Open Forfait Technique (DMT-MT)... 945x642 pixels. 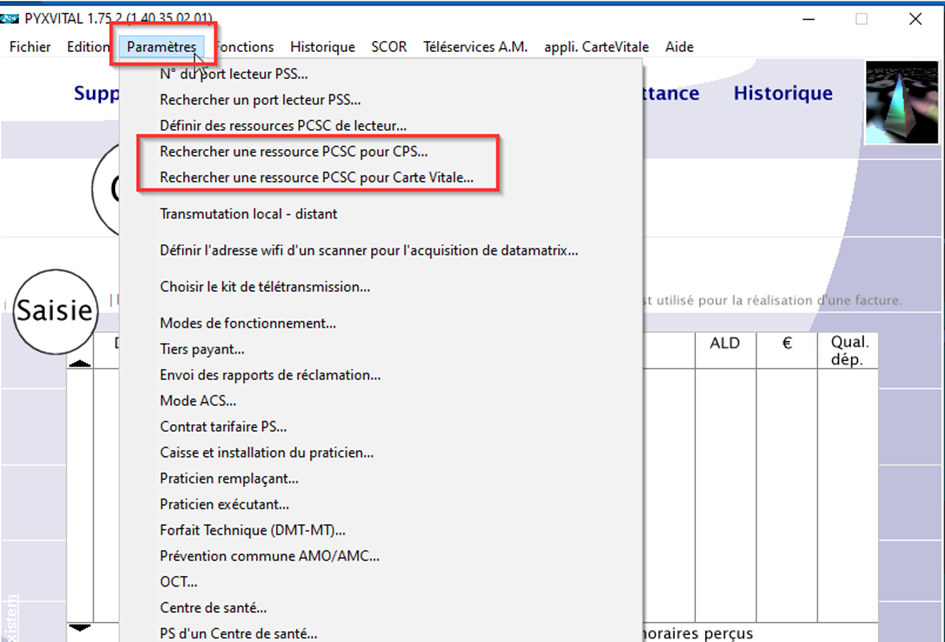coord(381,531)
